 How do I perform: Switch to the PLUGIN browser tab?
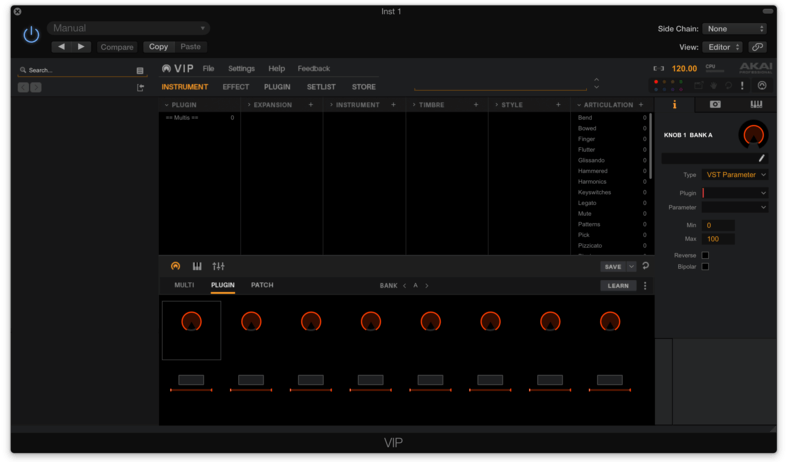click(277, 87)
